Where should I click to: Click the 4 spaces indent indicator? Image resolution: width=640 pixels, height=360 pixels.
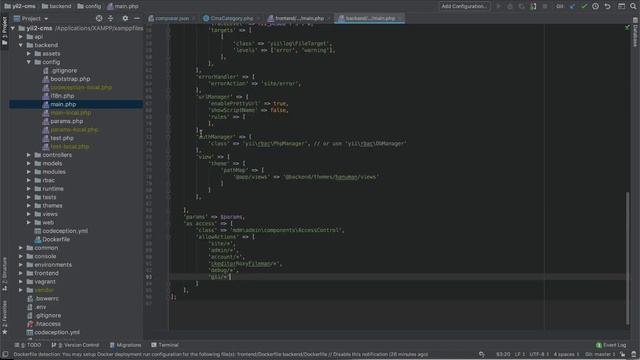(566, 354)
